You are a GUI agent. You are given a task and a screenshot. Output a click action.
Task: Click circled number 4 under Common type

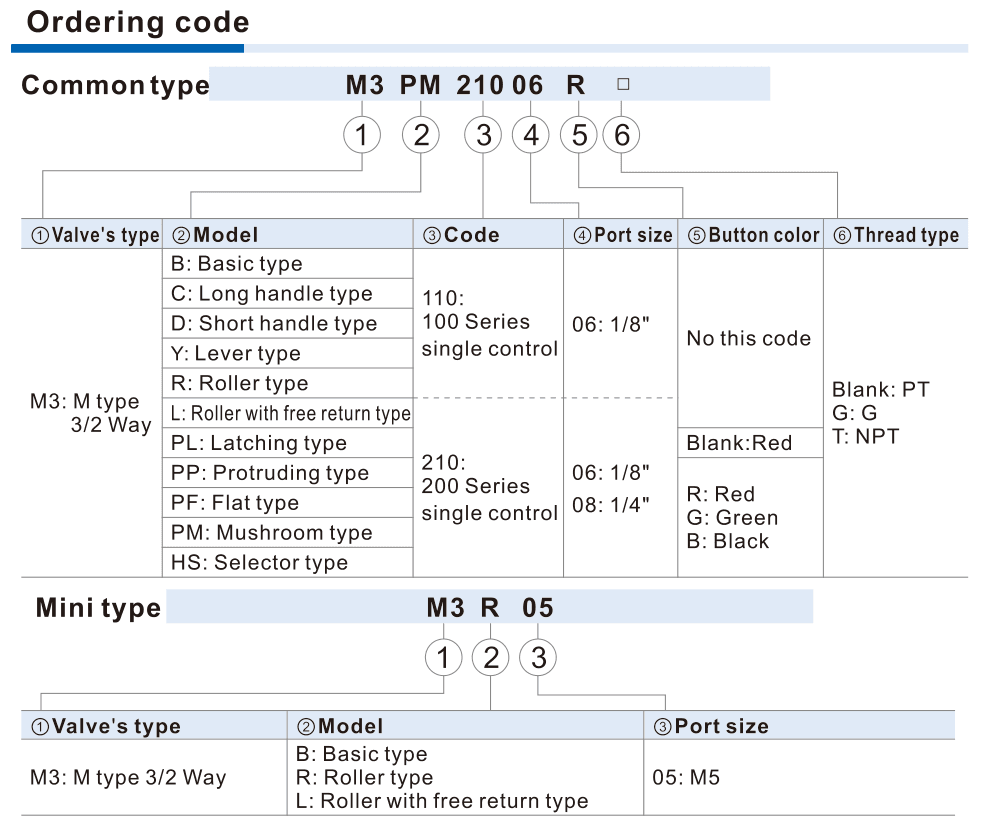531,135
